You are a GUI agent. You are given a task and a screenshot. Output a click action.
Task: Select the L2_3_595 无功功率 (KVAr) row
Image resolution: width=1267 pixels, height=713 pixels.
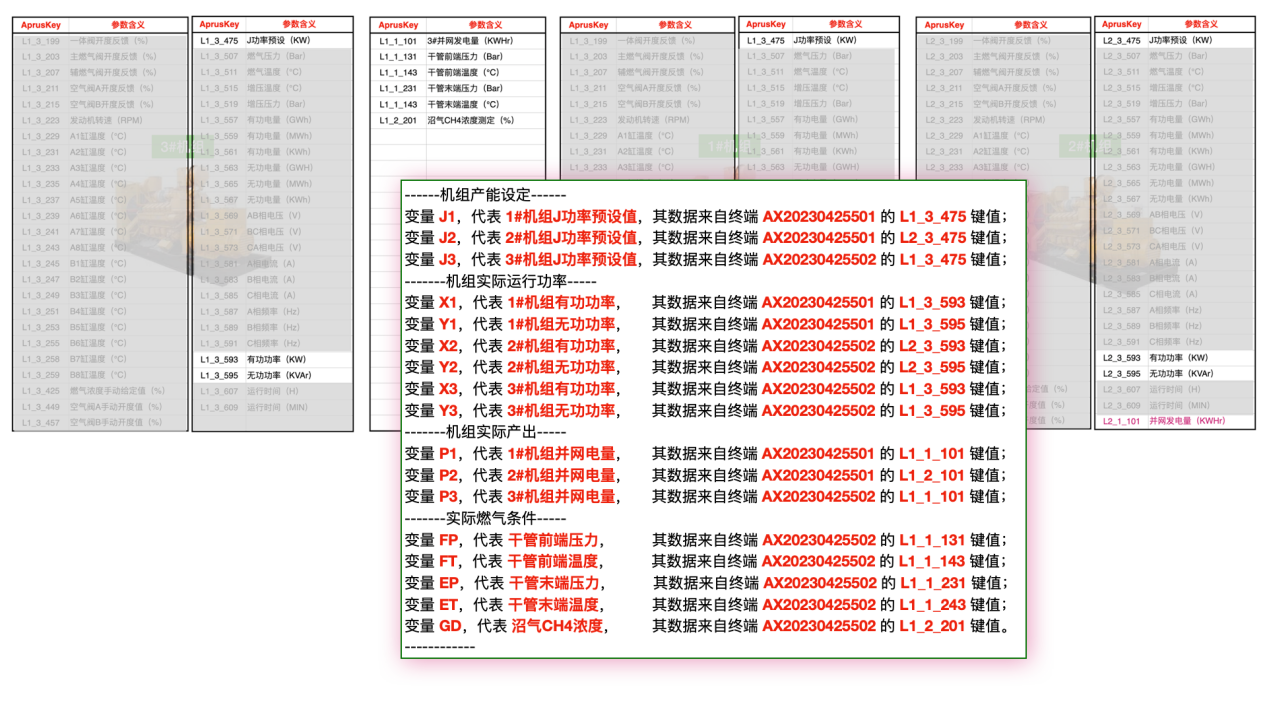(1174, 374)
